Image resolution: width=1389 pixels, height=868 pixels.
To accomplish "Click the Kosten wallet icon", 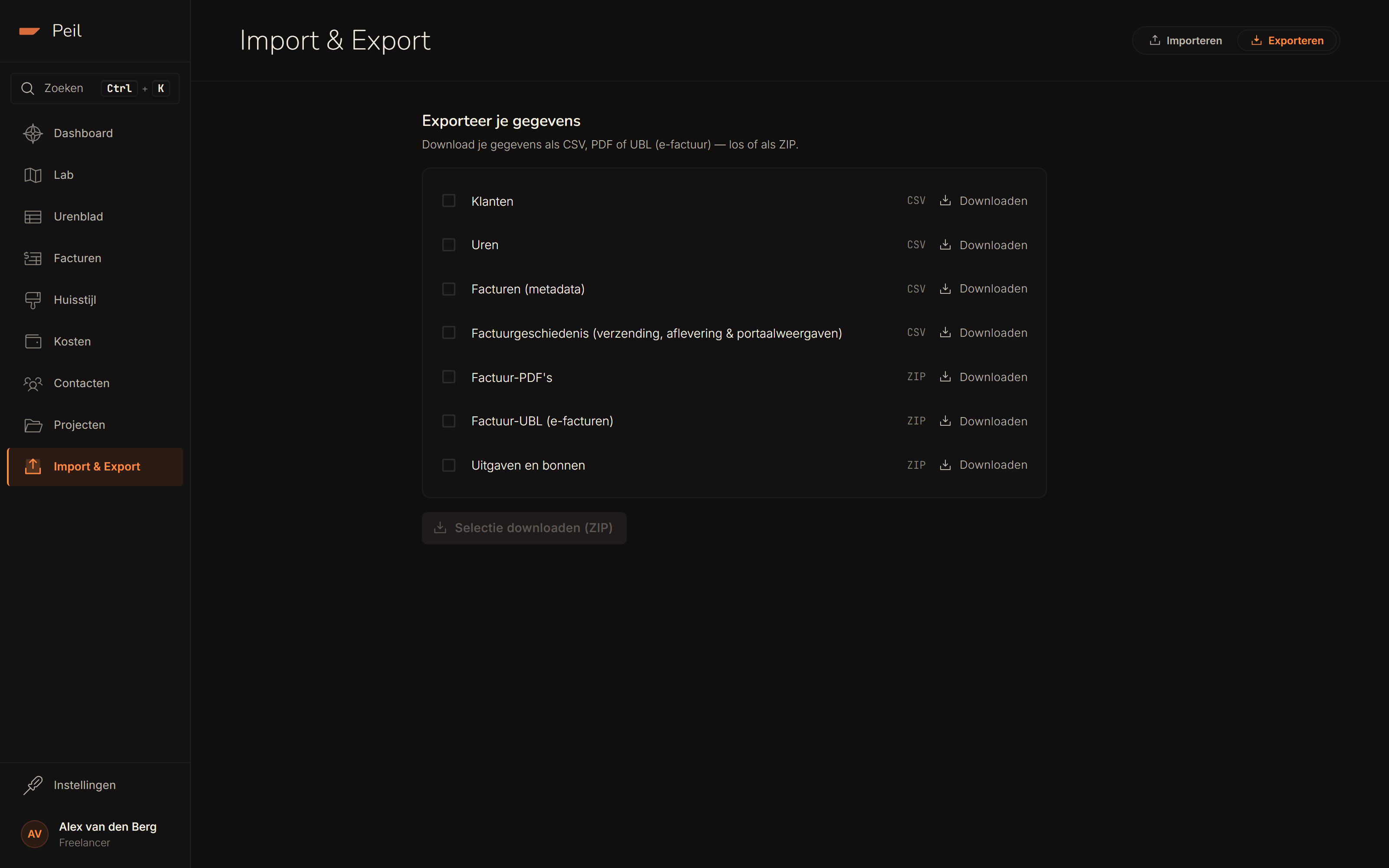I will click(33, 342).
